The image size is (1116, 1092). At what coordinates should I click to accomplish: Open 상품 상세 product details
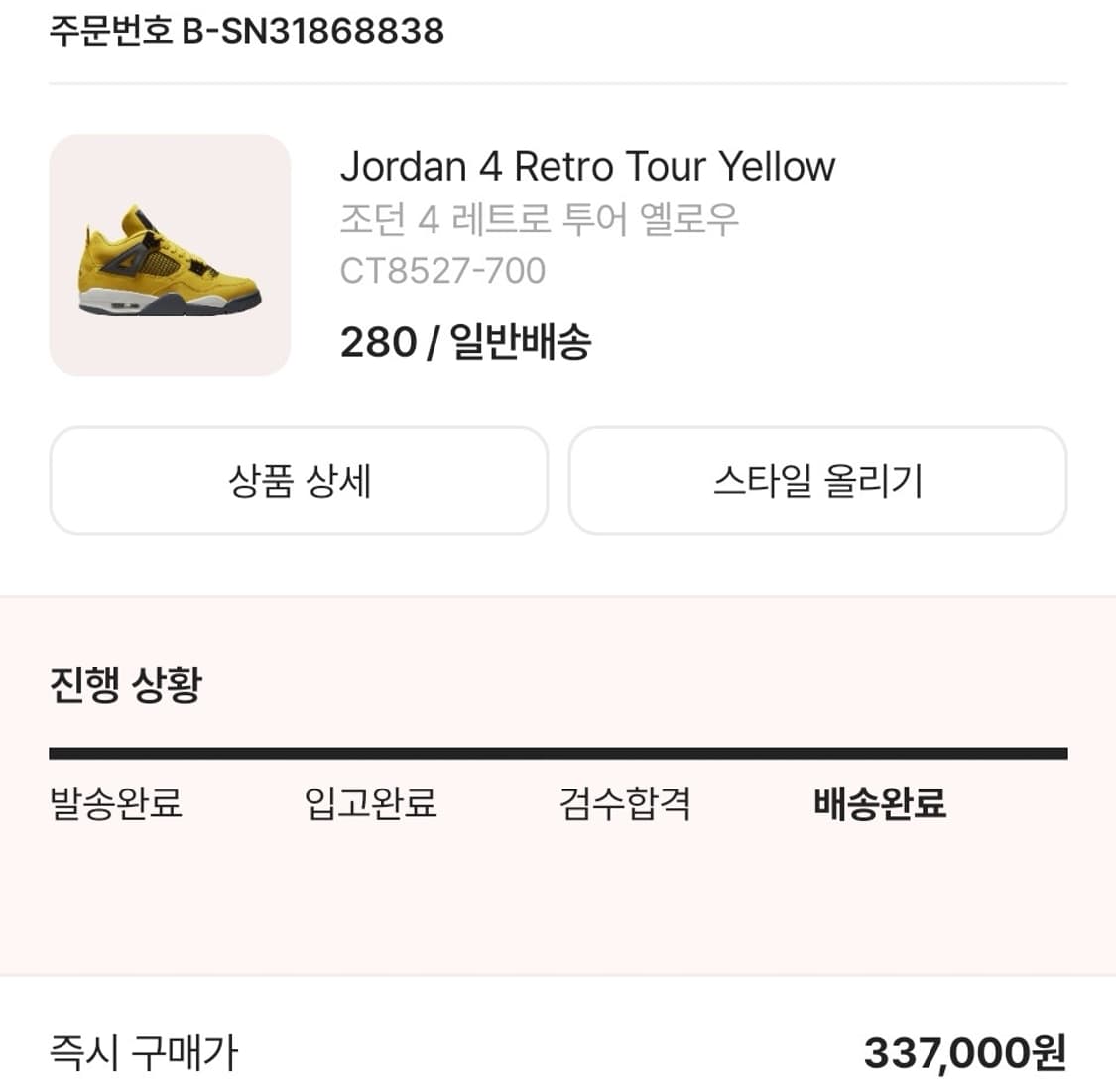(299, 481)
